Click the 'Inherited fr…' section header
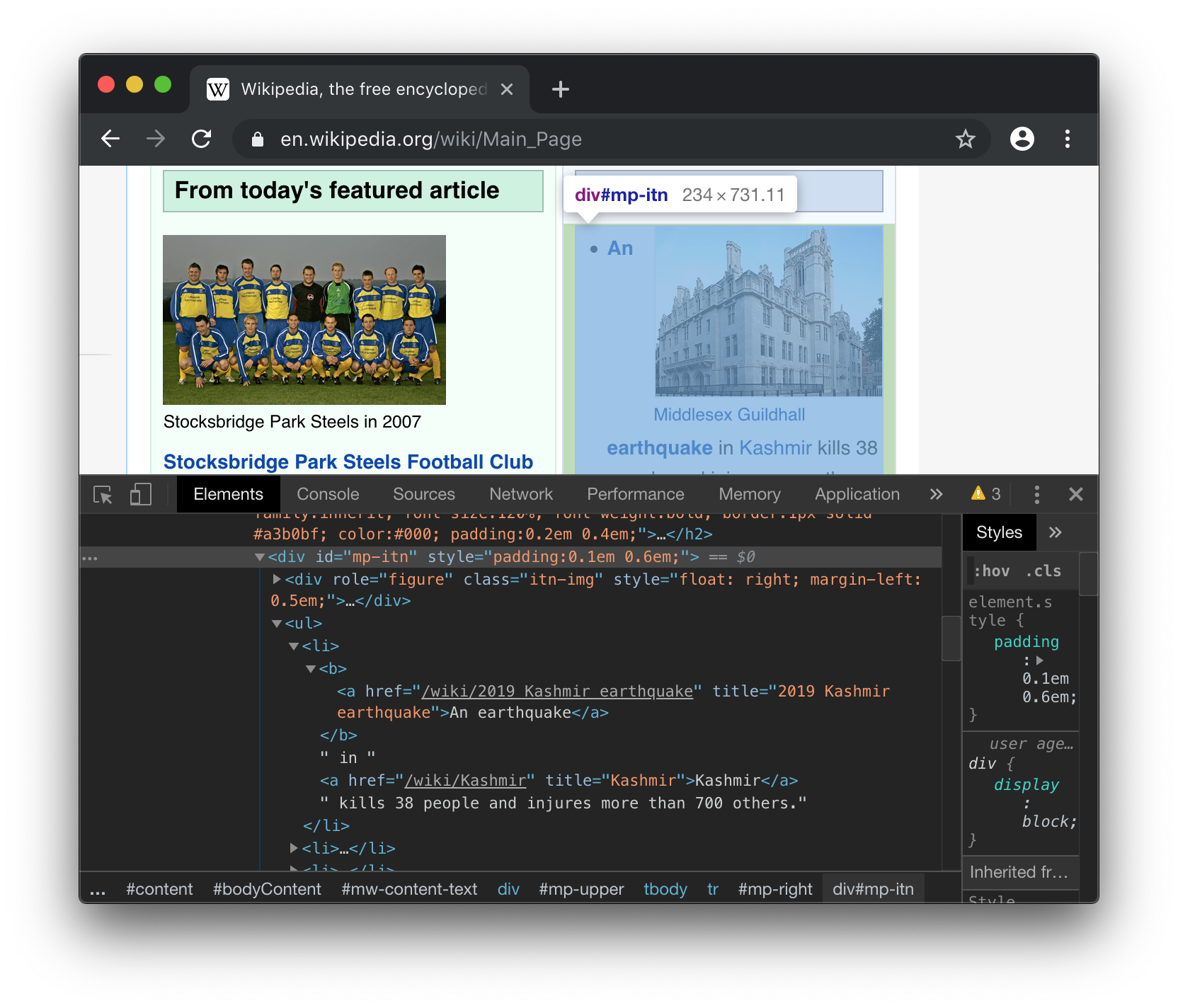Image resolution: width=1178 pixels, height=1008 pixels. click(1019, 872)
